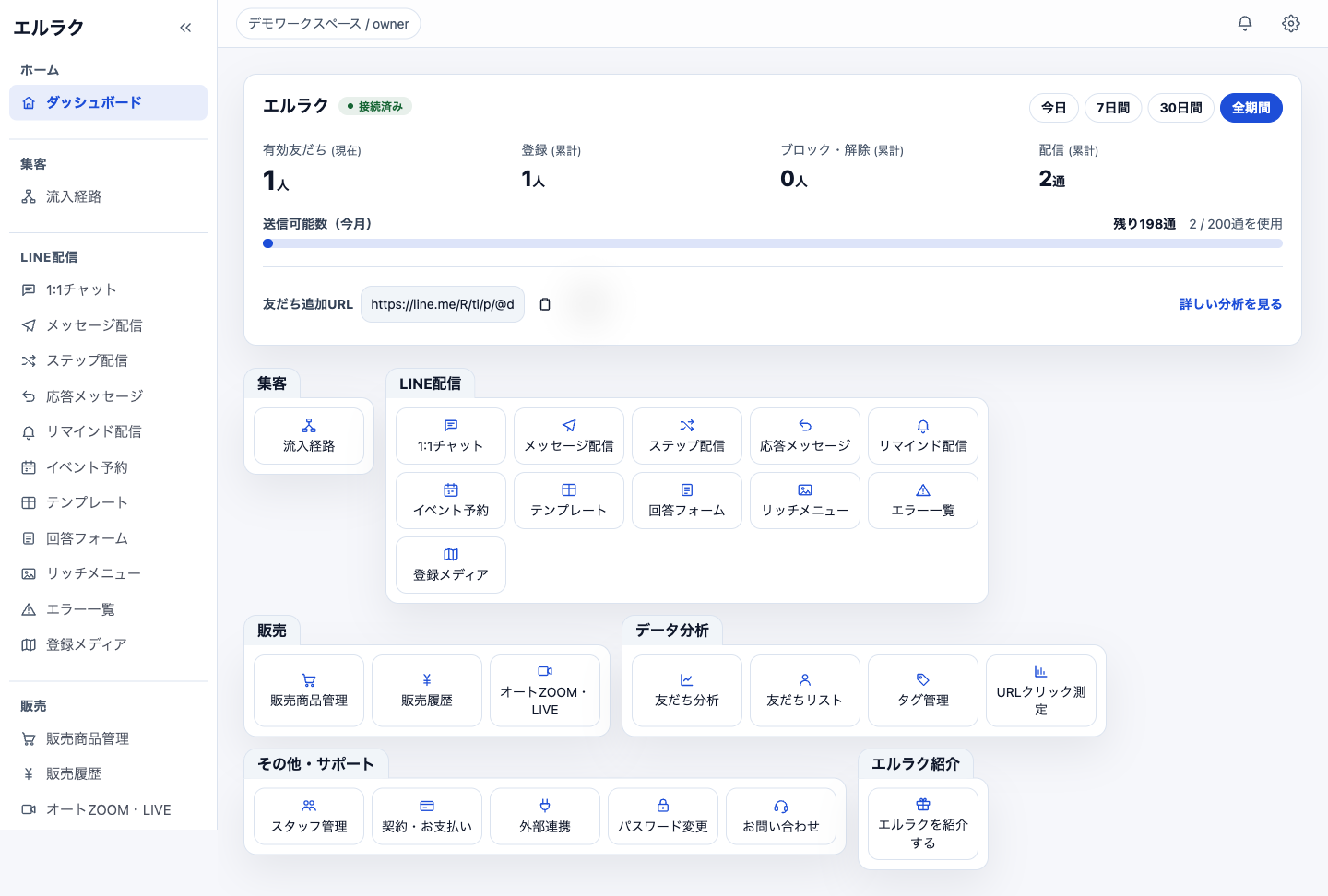Click the 登録メディア map icon in sidebar

(29, 644)
